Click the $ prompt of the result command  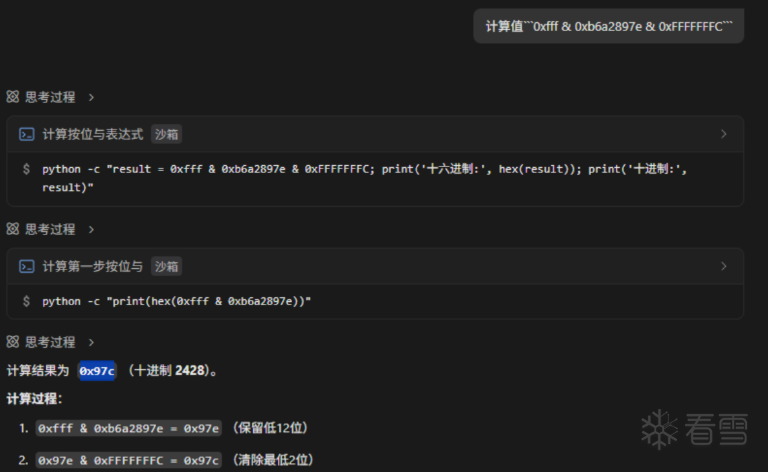tap(26, 169)
